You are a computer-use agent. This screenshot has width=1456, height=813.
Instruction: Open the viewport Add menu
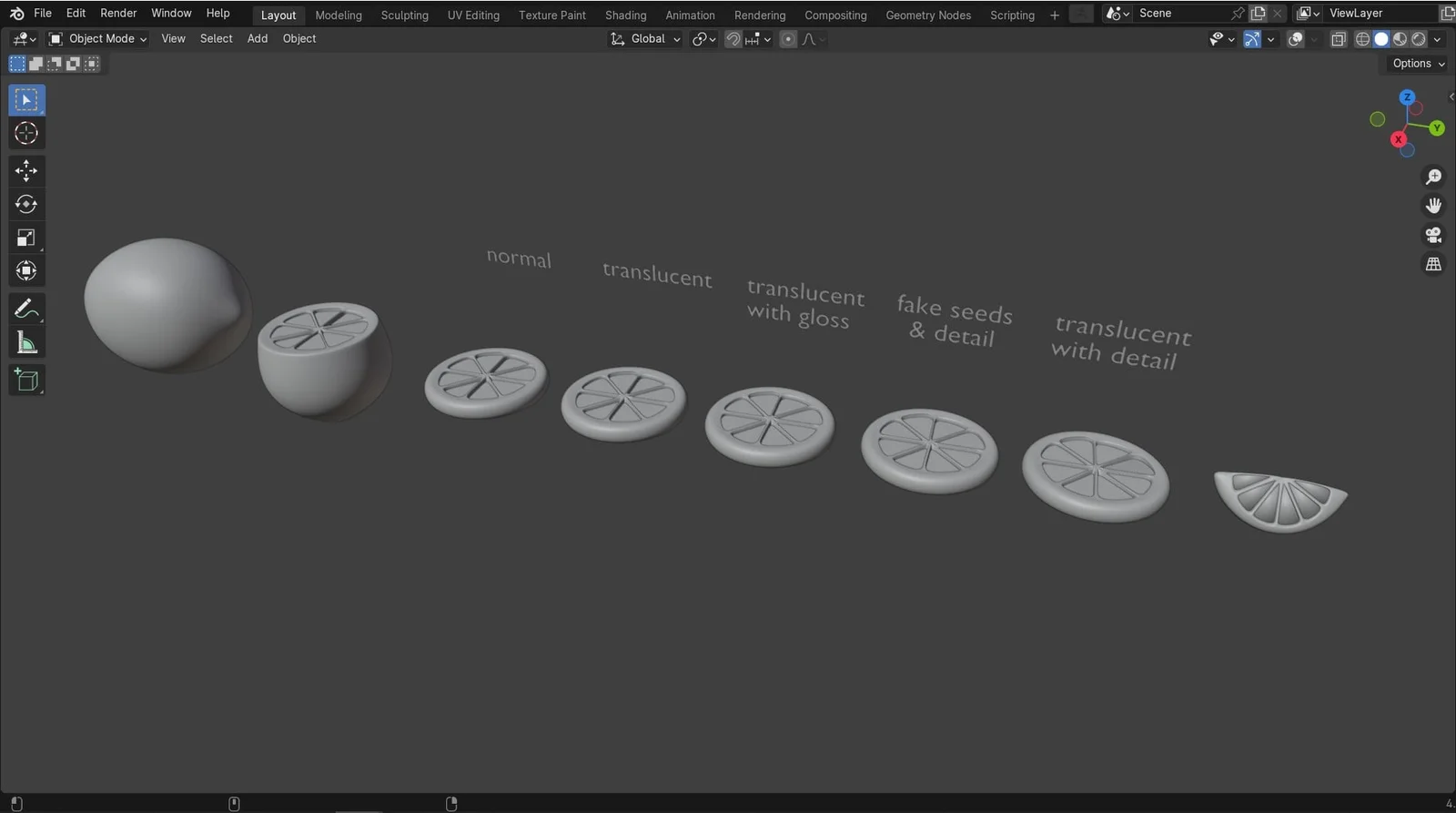[x=258, y=39]
